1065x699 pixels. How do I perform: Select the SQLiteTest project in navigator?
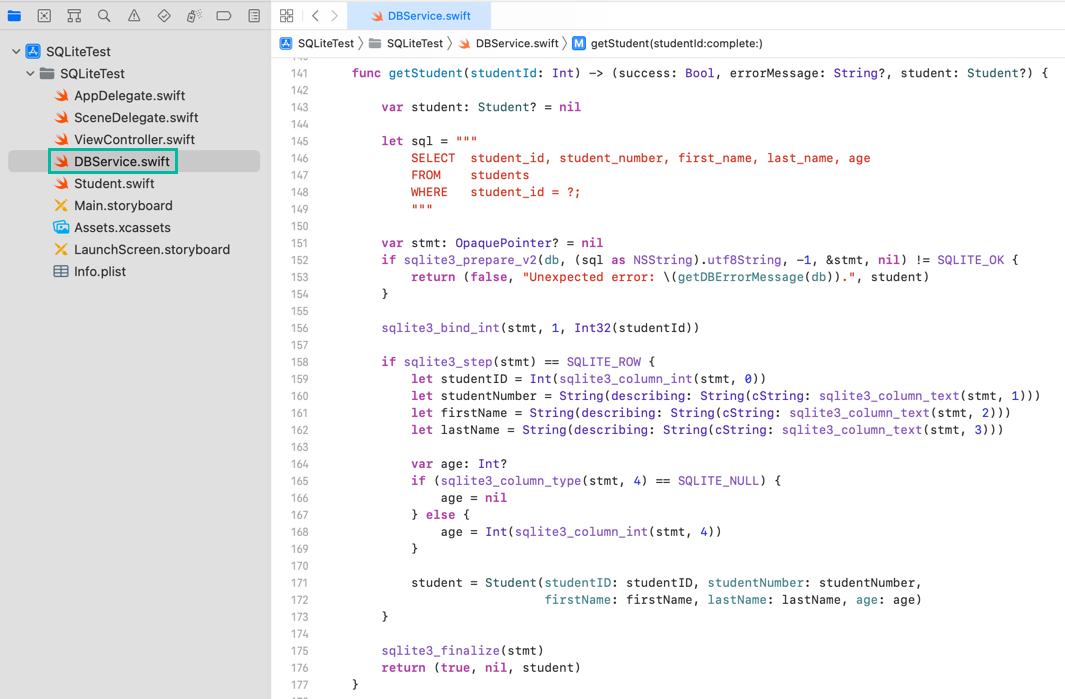(x=78, y=52)
